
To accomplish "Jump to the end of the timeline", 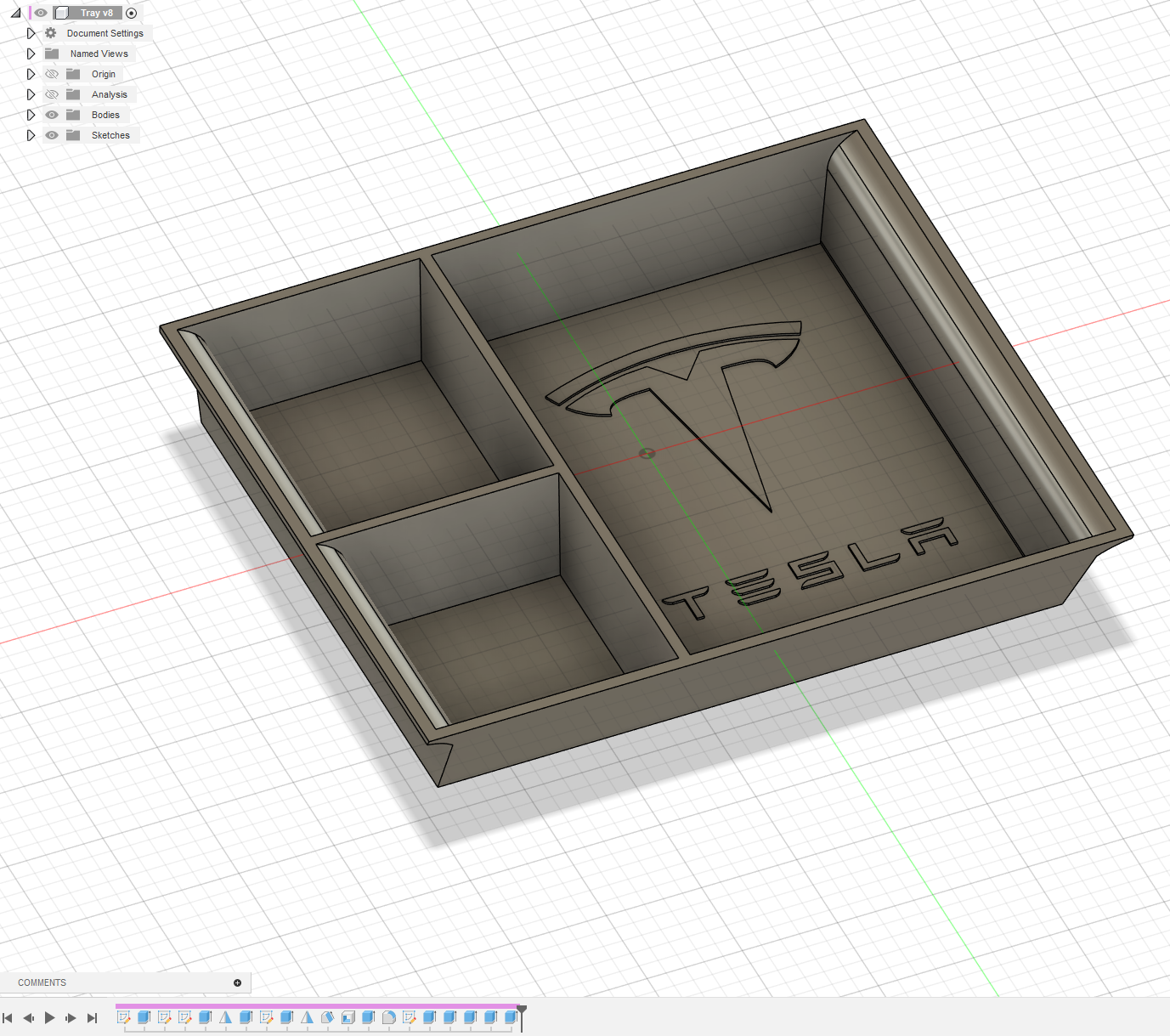I will point(92,1017).
